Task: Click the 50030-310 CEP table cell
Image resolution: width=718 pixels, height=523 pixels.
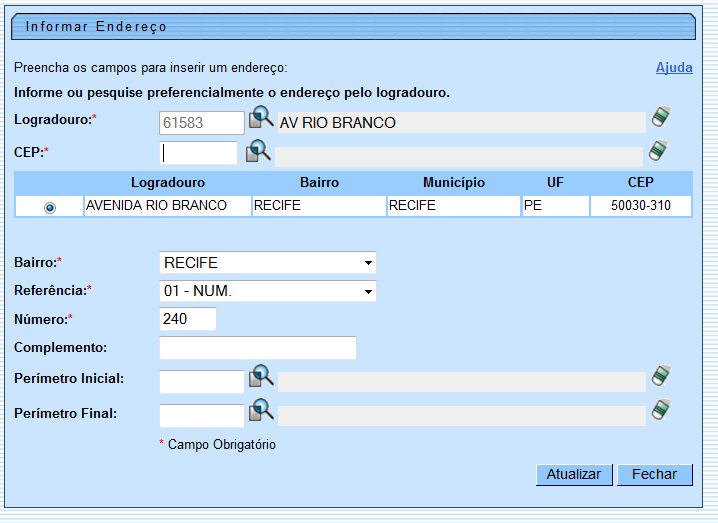Action: click(x=640, y=206)
